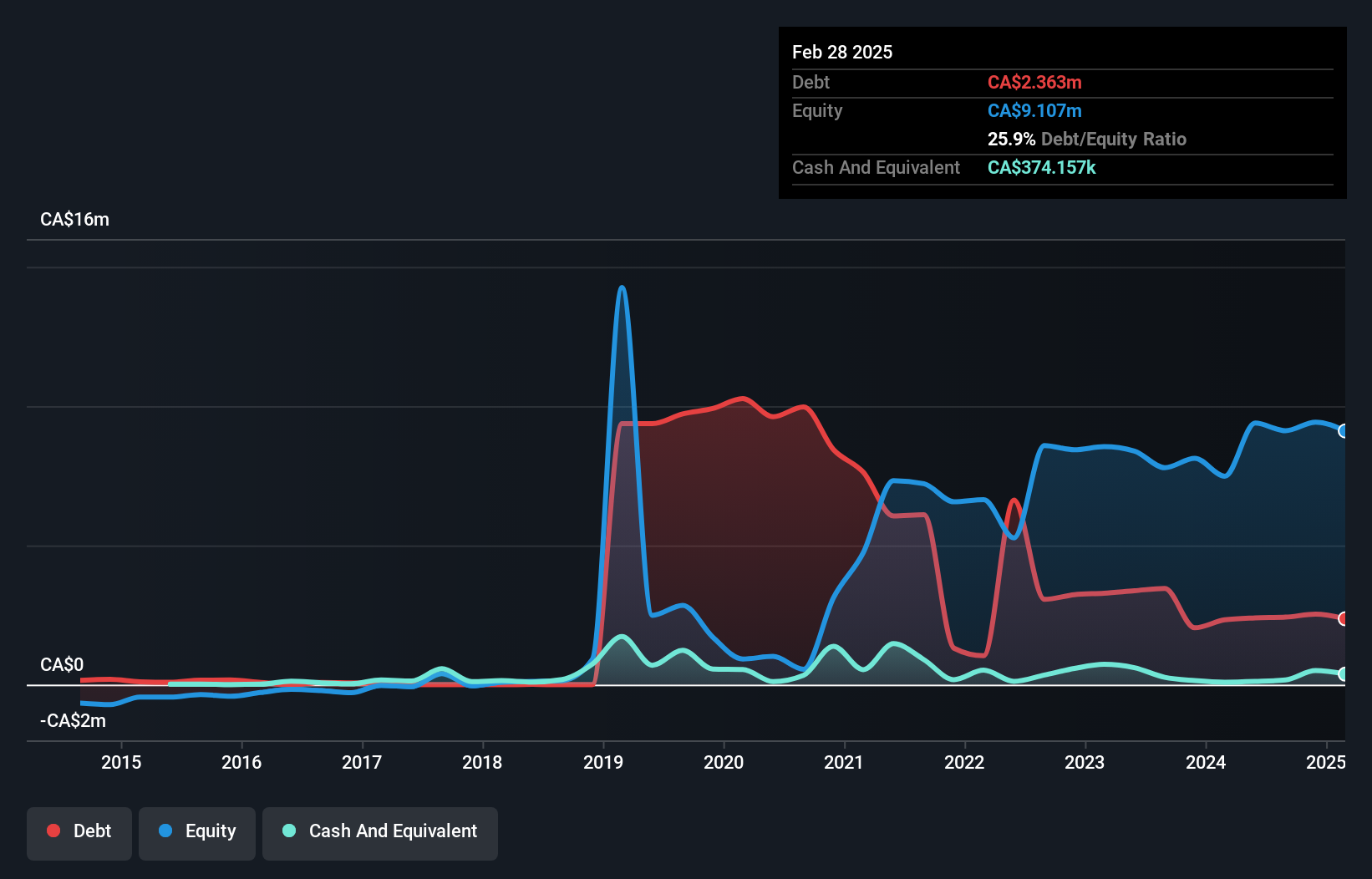
Task: Click the teal Cash And Equivalent dot
Action: (x=288, y=831)
